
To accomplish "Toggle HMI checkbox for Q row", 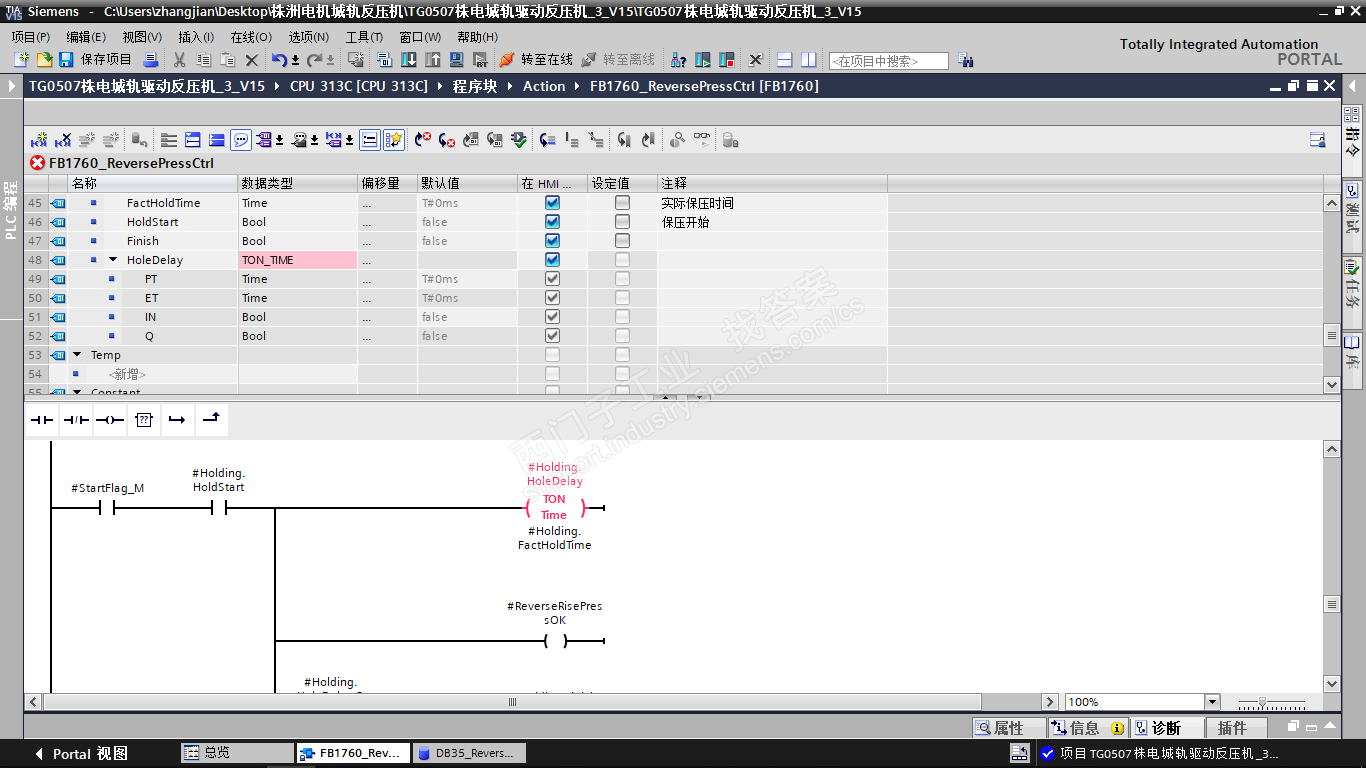I will coord(552,336).
